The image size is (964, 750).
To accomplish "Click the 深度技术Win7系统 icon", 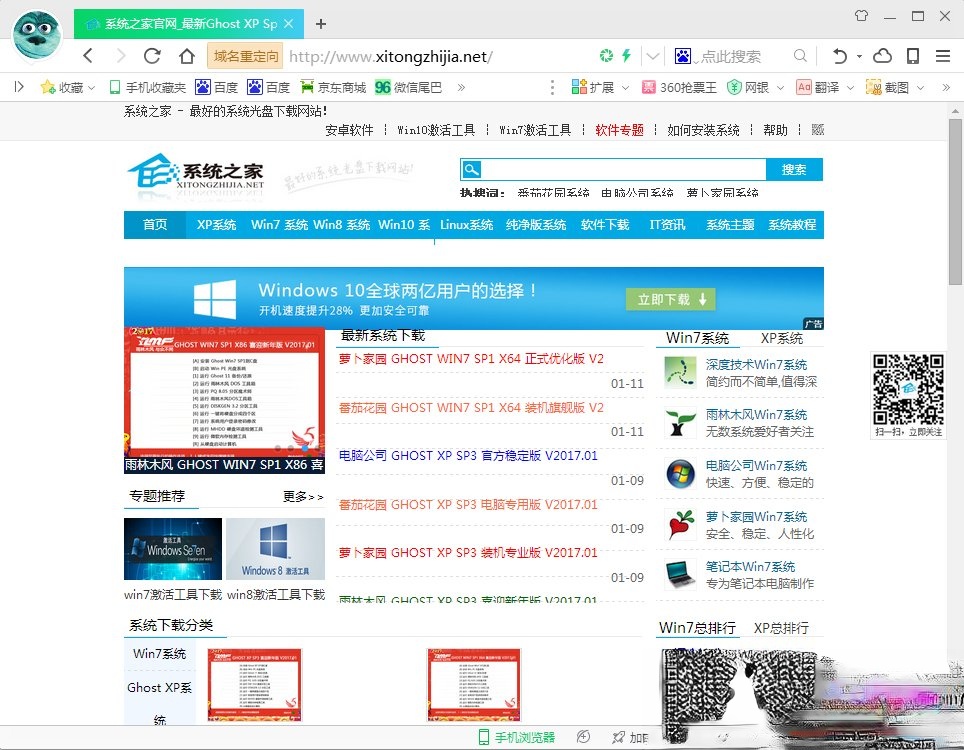I will [x=680, y=373].
